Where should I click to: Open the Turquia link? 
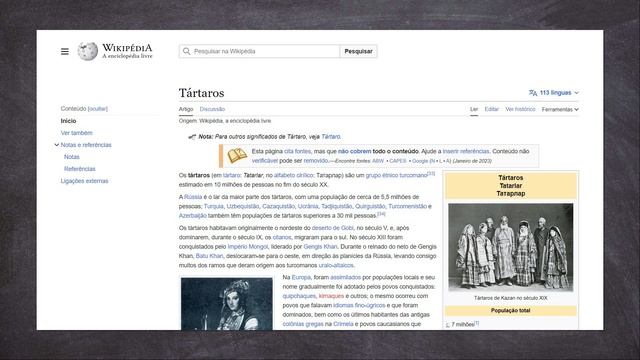tap(213, 207)
